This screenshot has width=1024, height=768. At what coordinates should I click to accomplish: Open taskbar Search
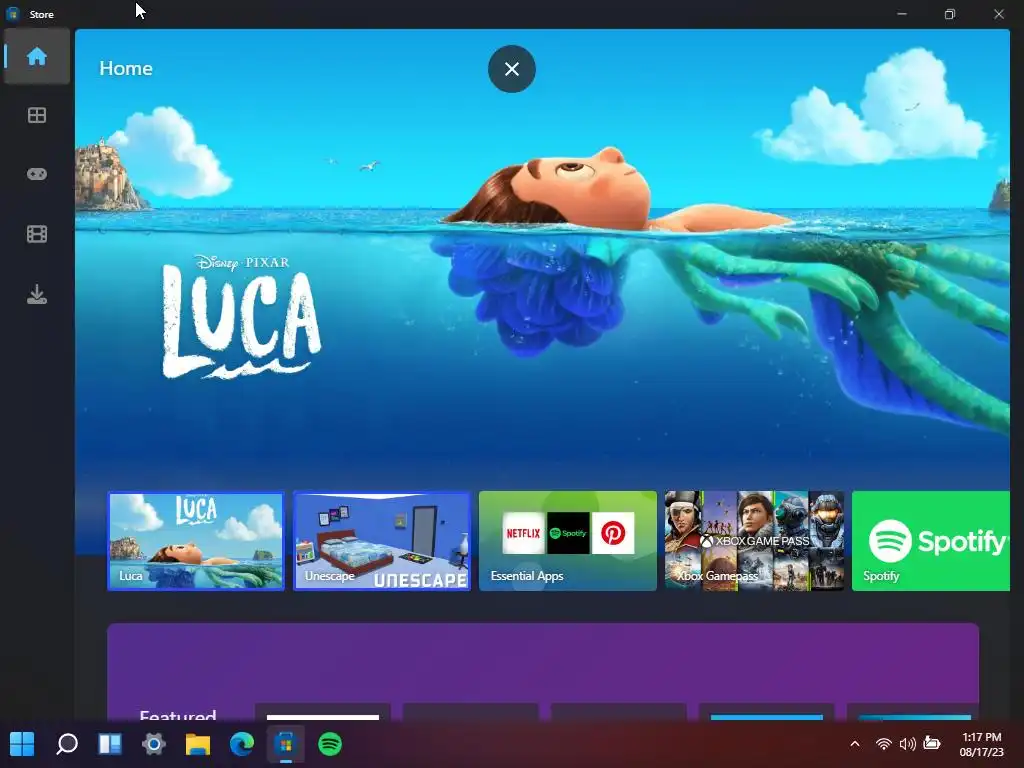[67, 744]
